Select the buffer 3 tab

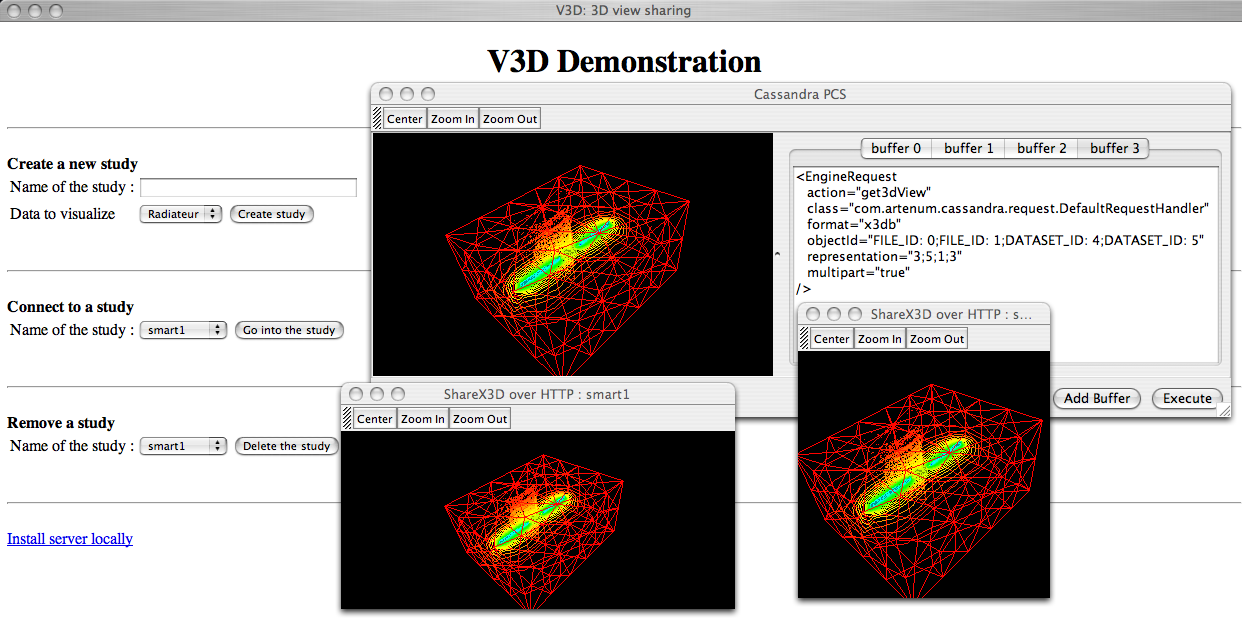click(x=1114, y=148)
